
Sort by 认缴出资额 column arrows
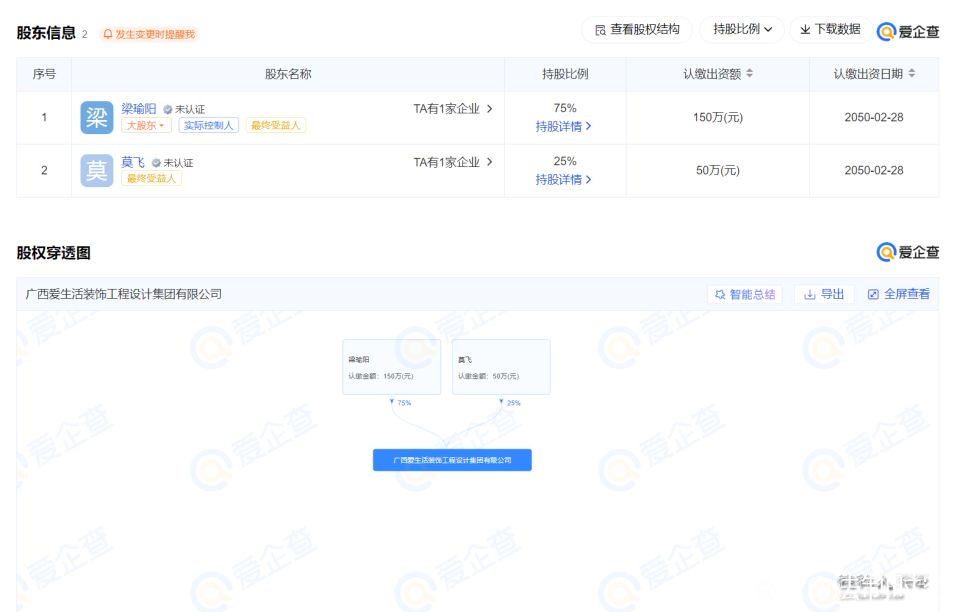750,74
